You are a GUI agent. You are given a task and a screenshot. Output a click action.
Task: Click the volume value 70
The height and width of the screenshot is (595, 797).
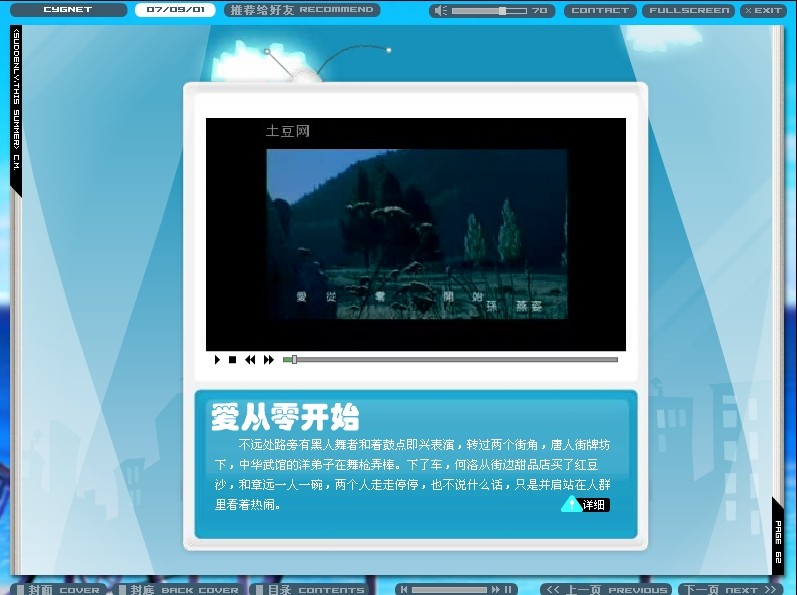[x=539, y=11]
